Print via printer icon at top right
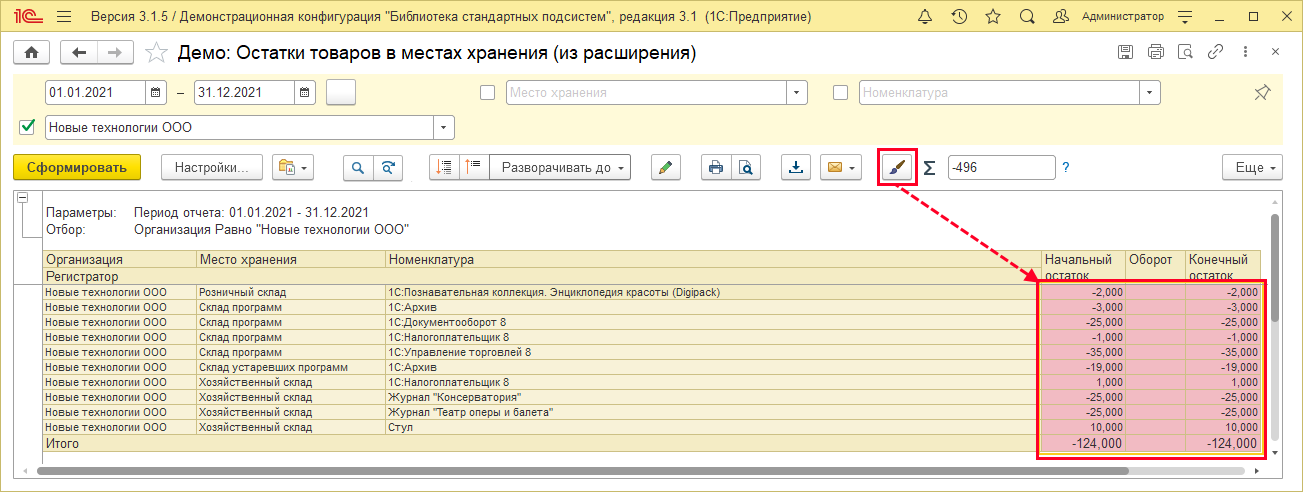 pyautogui.click(x=1156, y=52)
